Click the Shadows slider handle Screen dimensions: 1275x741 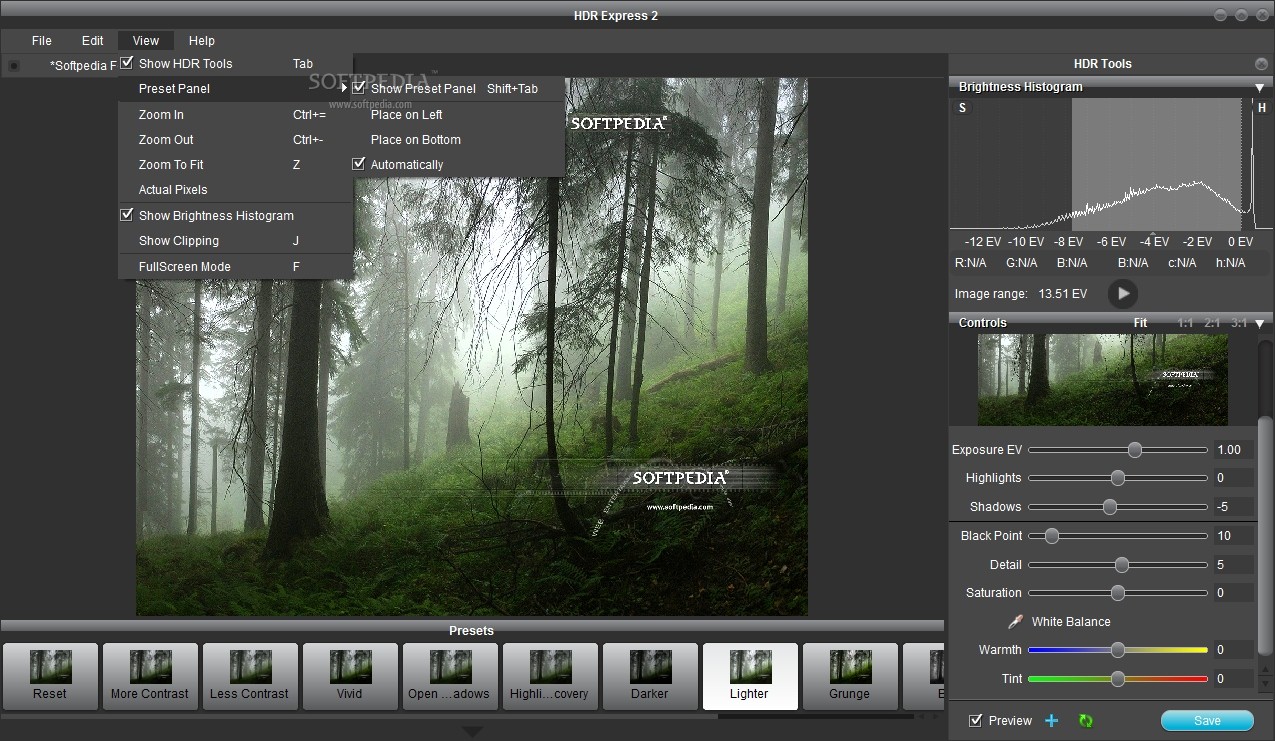(1110, 507)
